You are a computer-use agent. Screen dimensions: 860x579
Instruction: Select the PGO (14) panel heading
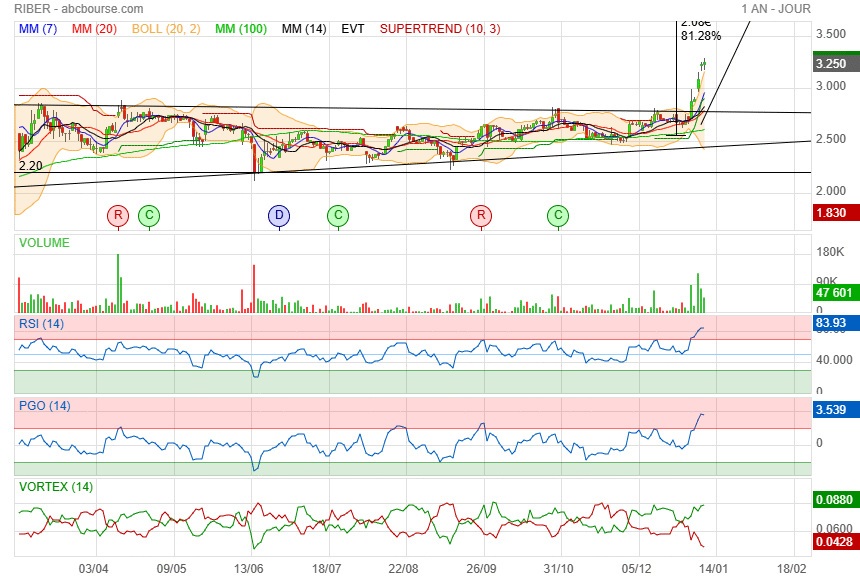click(45, 406)
